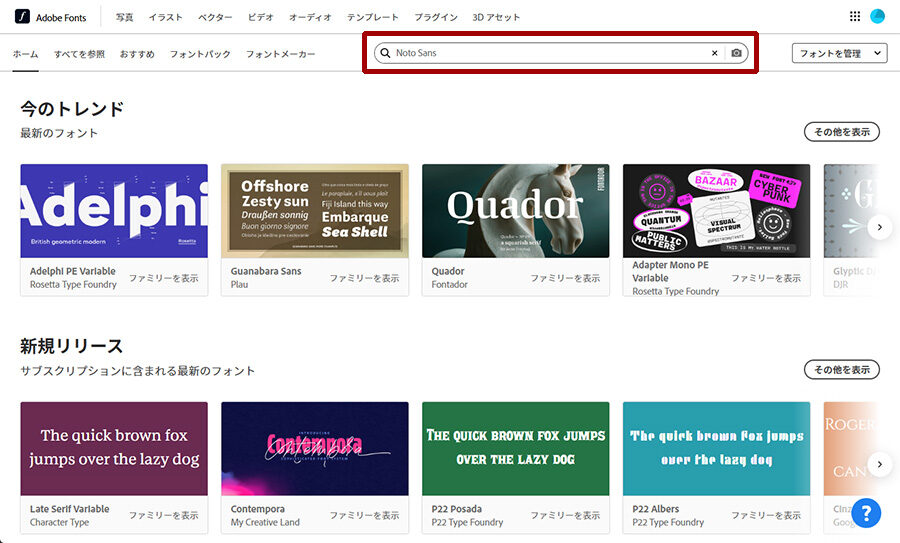Screen dimensions: 900x543
Task: Click ファミリーを表示 for P22 Albers
Action: pyautogui.click(x=766, y=515)
